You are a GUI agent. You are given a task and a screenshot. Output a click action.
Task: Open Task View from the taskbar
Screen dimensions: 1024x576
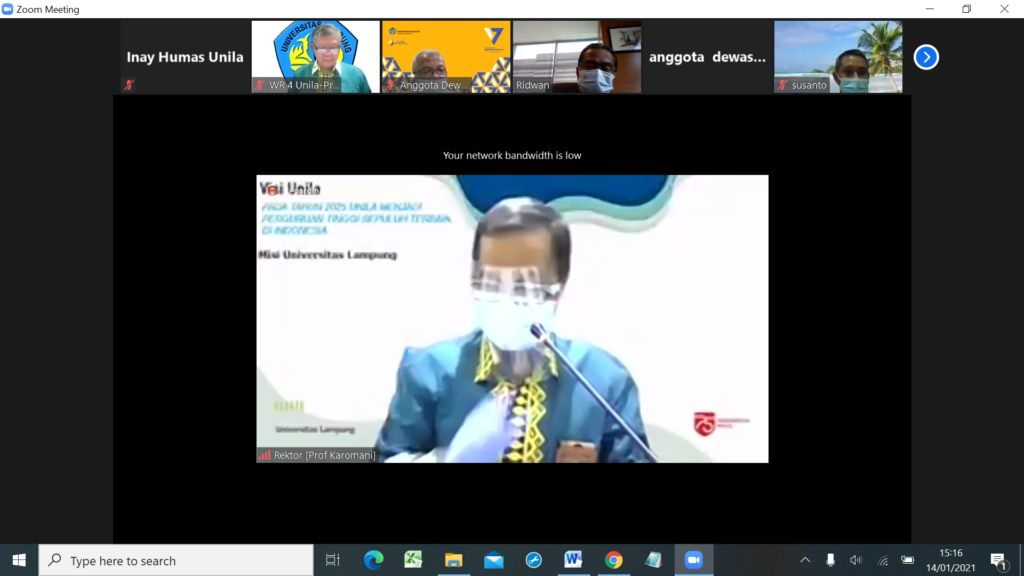333,560
